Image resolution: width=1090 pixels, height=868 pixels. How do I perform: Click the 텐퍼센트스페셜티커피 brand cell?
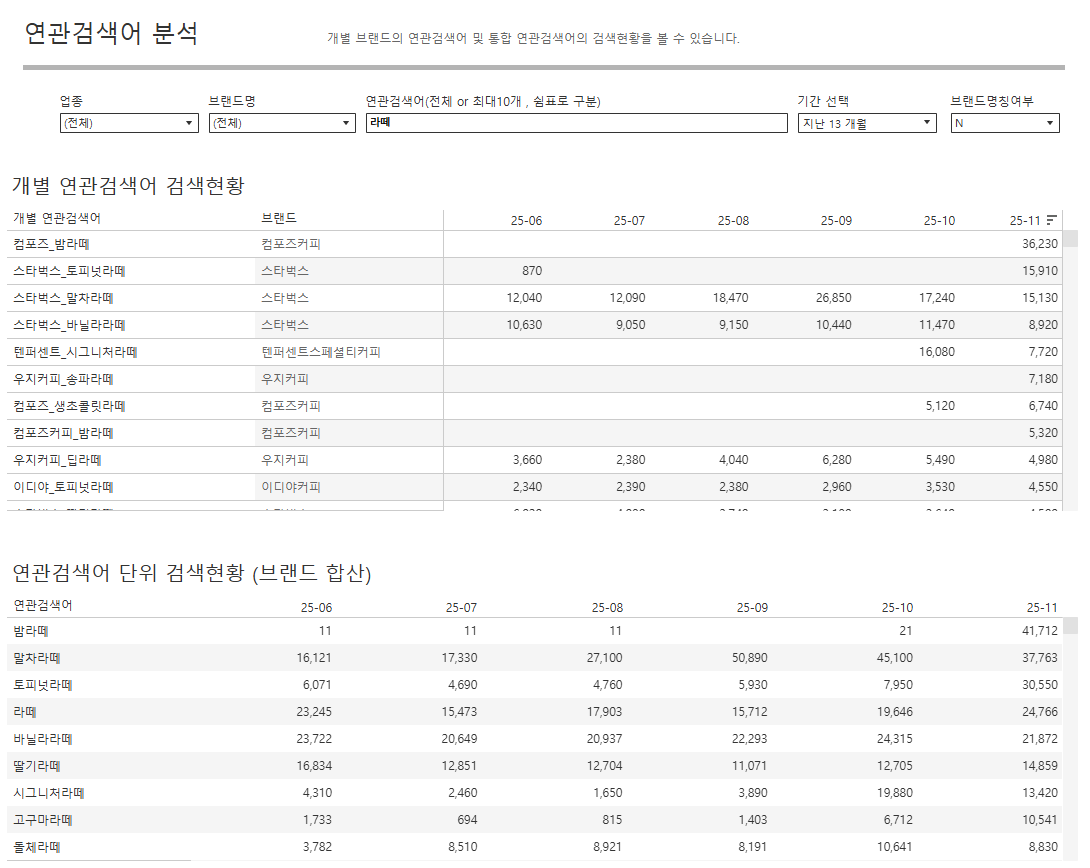point(321,352)
